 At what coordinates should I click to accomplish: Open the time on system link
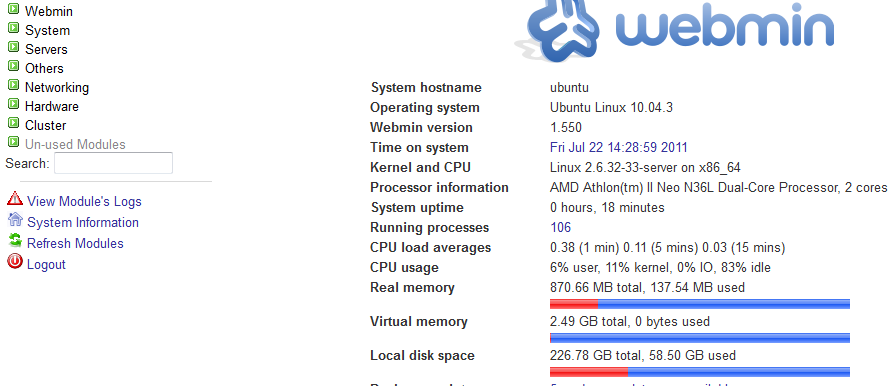point(619,148)
